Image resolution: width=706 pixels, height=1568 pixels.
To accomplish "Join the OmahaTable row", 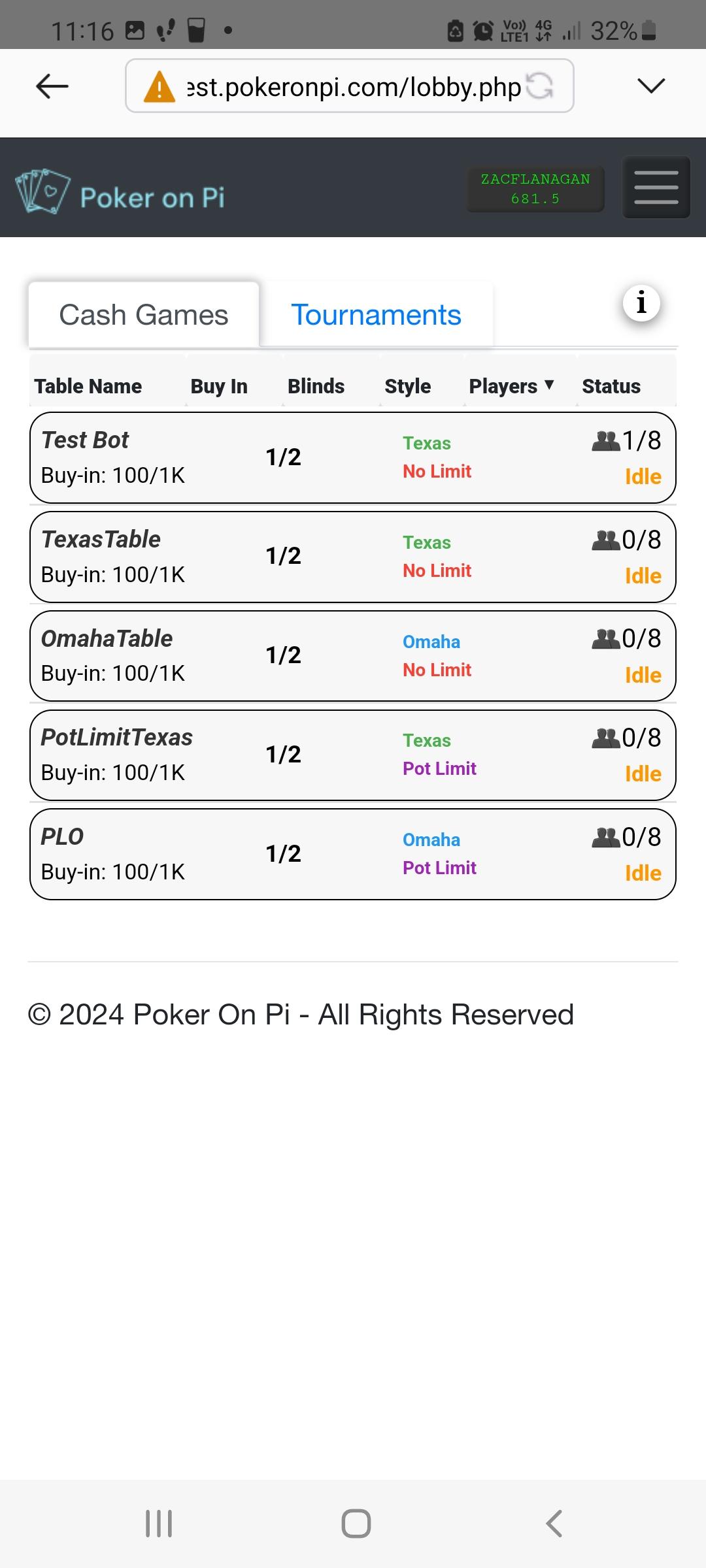I will (353, 656).
